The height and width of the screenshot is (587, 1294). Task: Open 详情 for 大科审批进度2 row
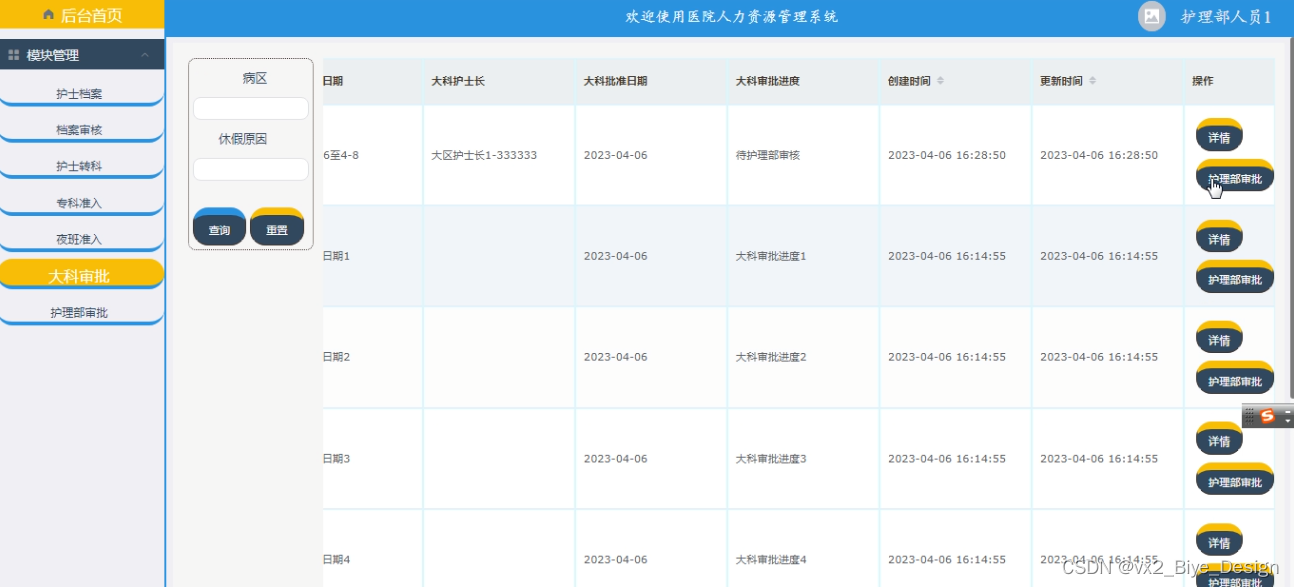click(x=1219, y=338)
